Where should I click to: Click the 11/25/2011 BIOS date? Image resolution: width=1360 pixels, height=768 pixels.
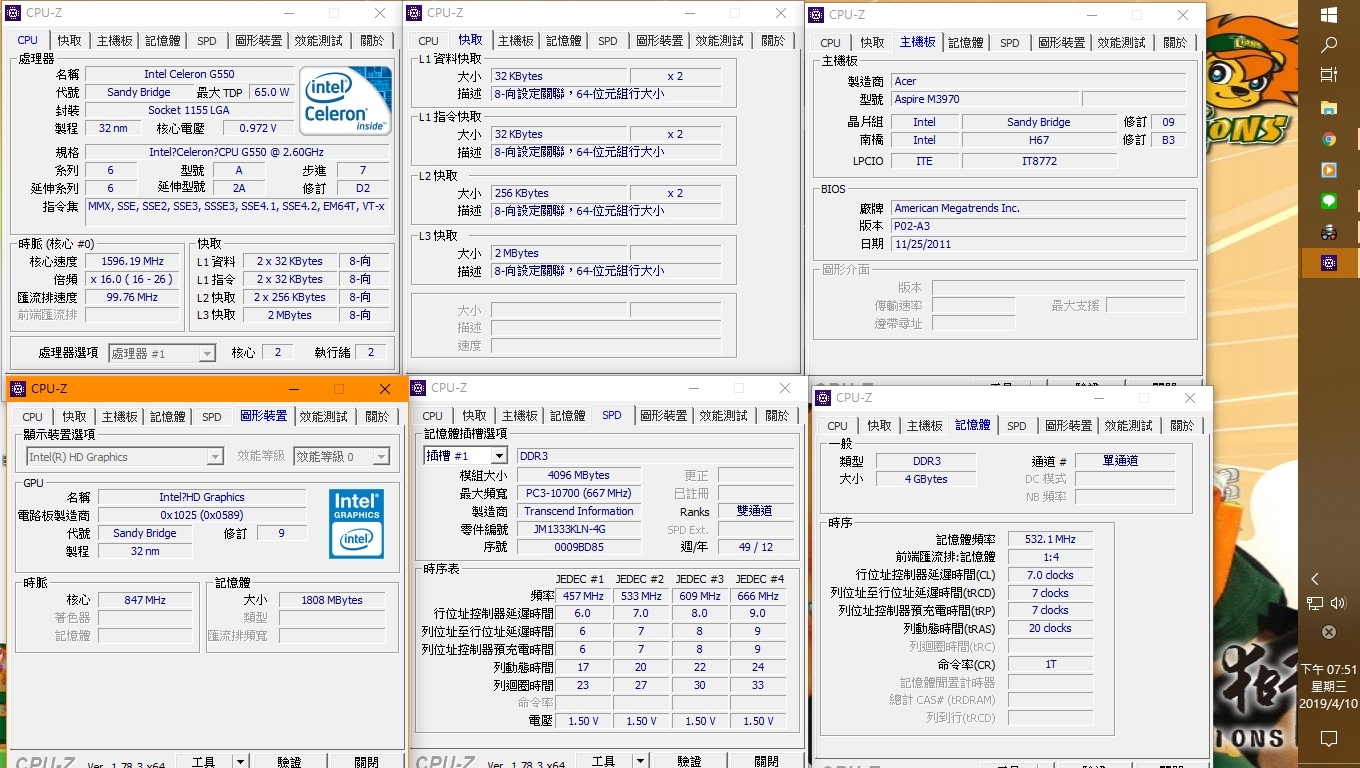[x=1038, y=244]
